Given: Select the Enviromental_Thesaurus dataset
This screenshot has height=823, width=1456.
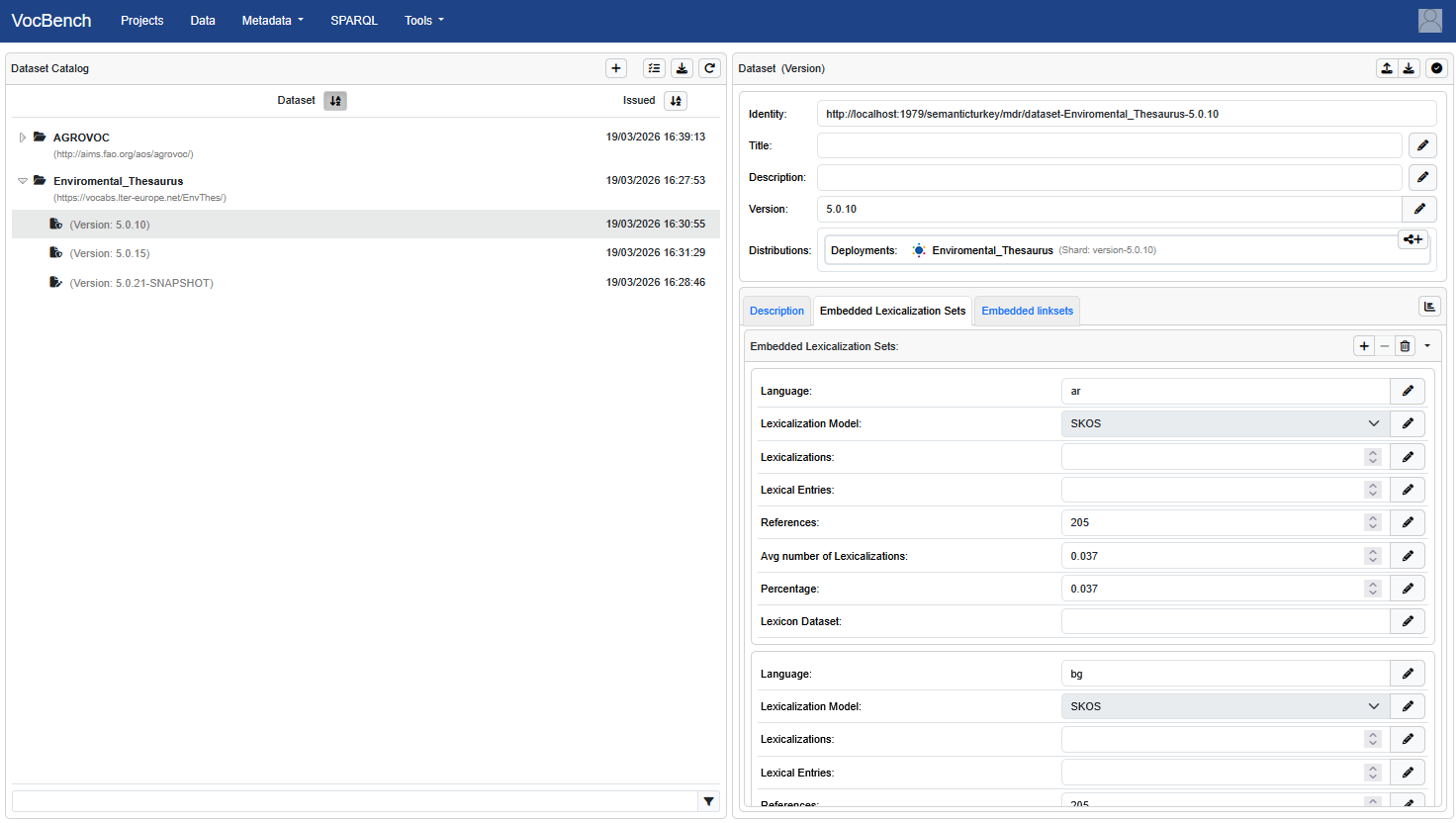Looking at the screenshot, I should coord(119,181).
